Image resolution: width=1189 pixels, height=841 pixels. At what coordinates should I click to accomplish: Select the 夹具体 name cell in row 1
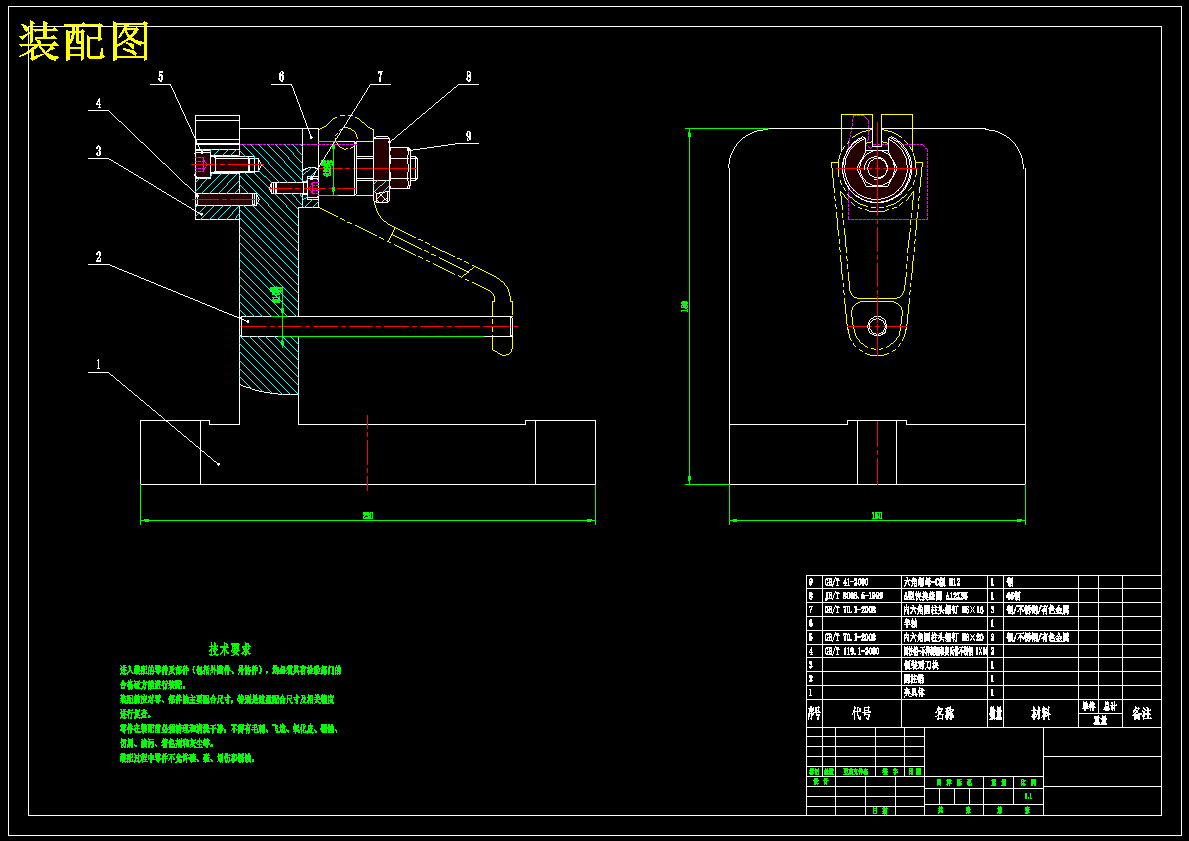coord(944,693)
